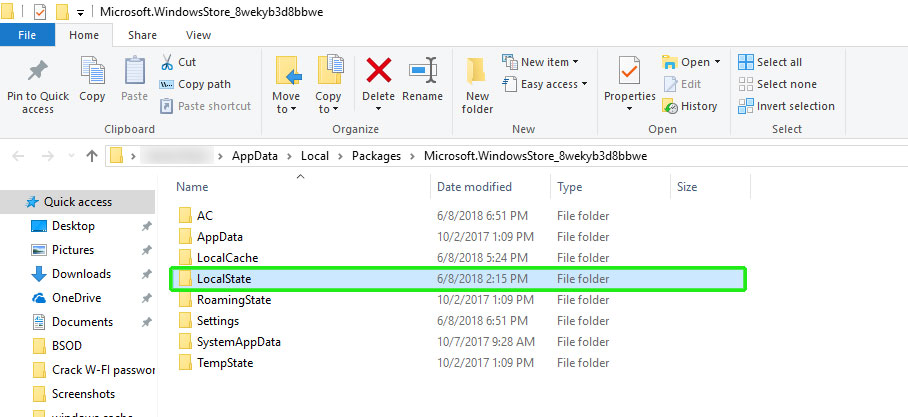
Task: Click the red Delete icon
Action: 378,71
